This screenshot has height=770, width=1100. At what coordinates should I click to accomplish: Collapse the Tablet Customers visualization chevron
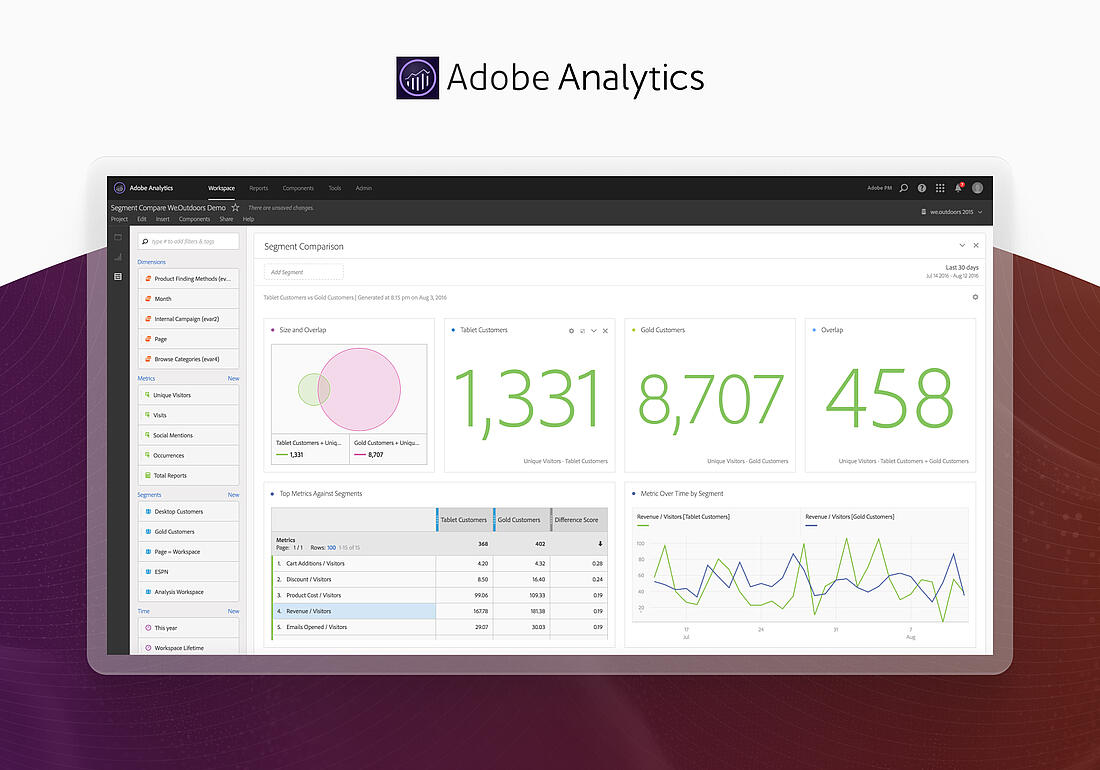tap(593, 330)
